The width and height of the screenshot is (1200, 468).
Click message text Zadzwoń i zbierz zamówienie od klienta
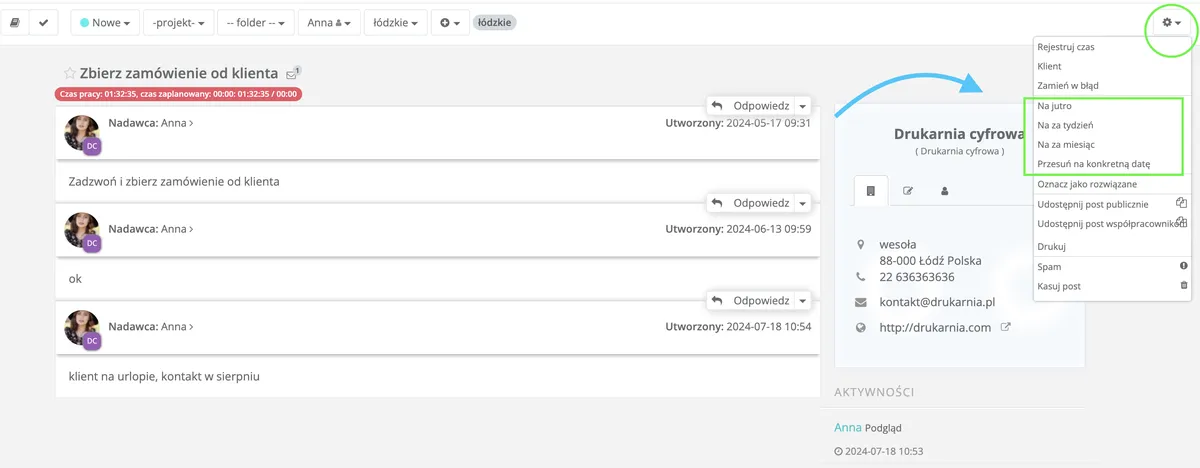click(174, 182)
